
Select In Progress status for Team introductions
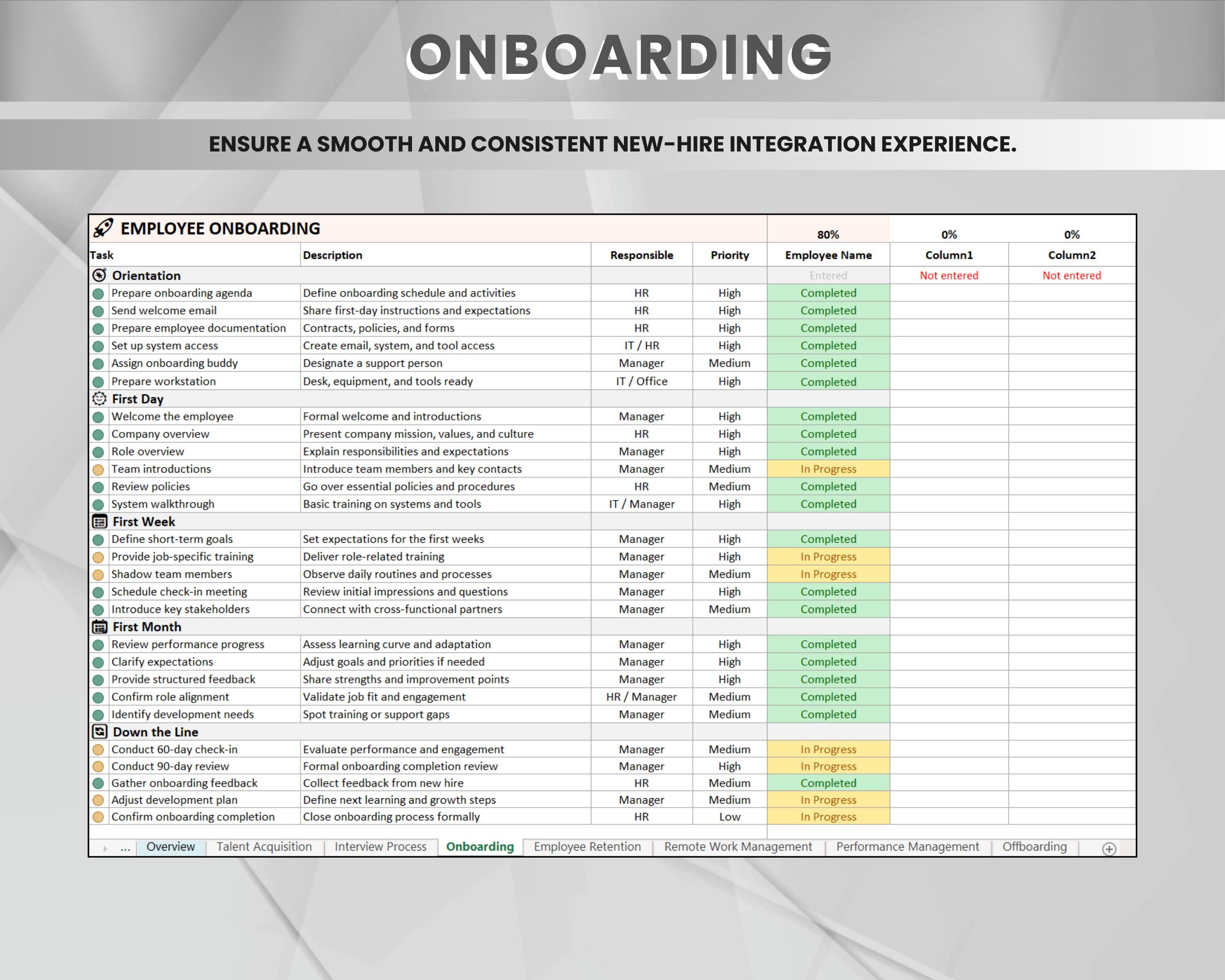coord(829,469)
